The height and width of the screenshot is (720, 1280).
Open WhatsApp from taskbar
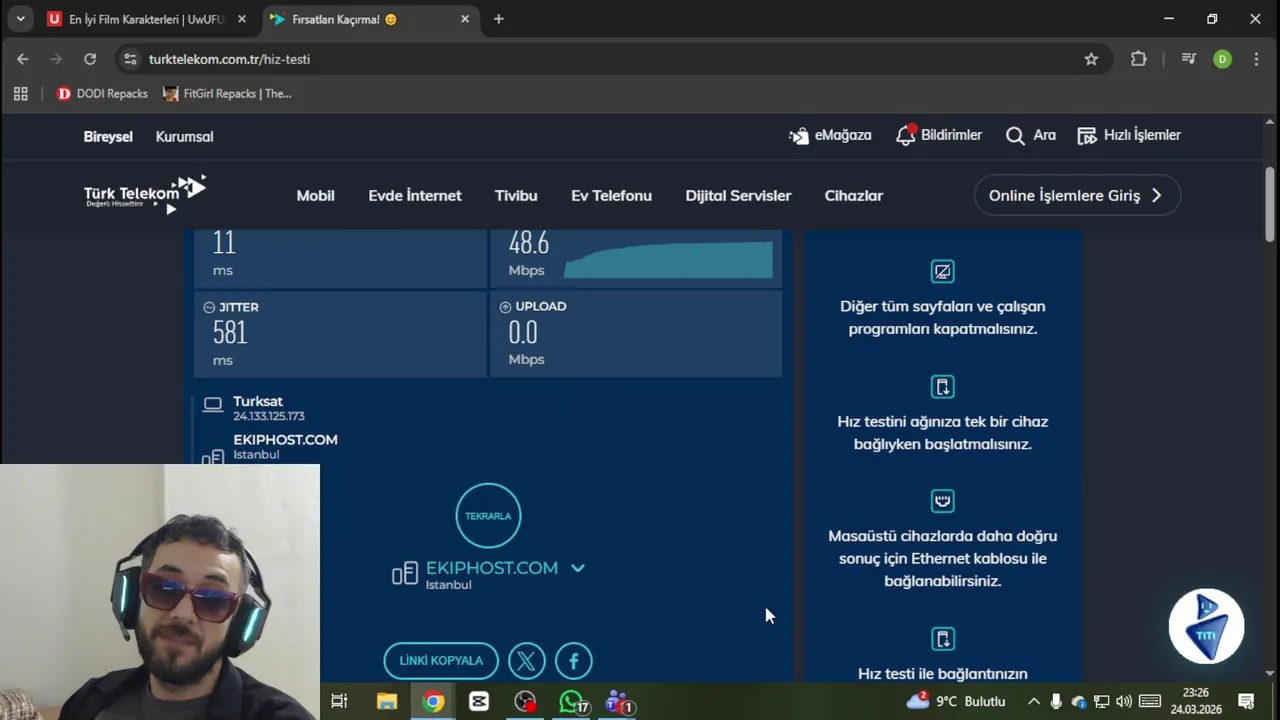click(x=571, y=702)
